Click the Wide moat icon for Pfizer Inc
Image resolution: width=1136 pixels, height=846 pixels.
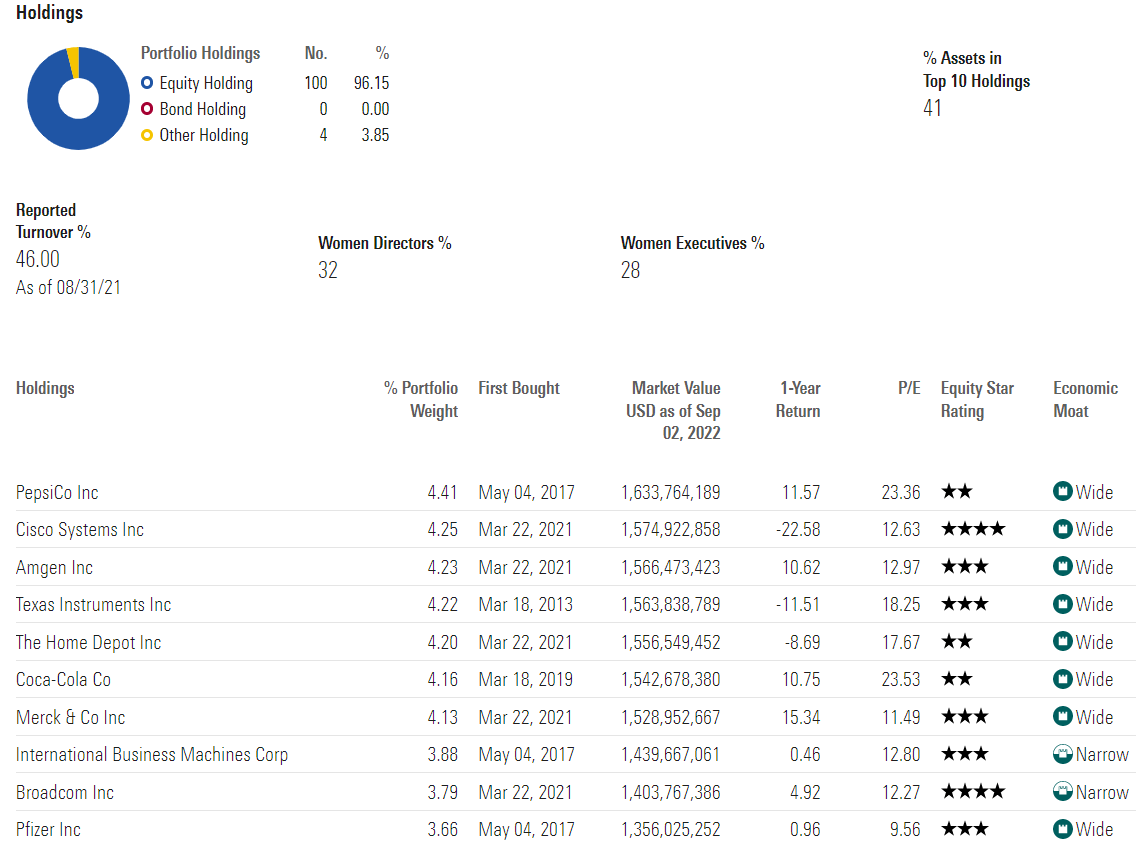click(x=1062, y=829)
